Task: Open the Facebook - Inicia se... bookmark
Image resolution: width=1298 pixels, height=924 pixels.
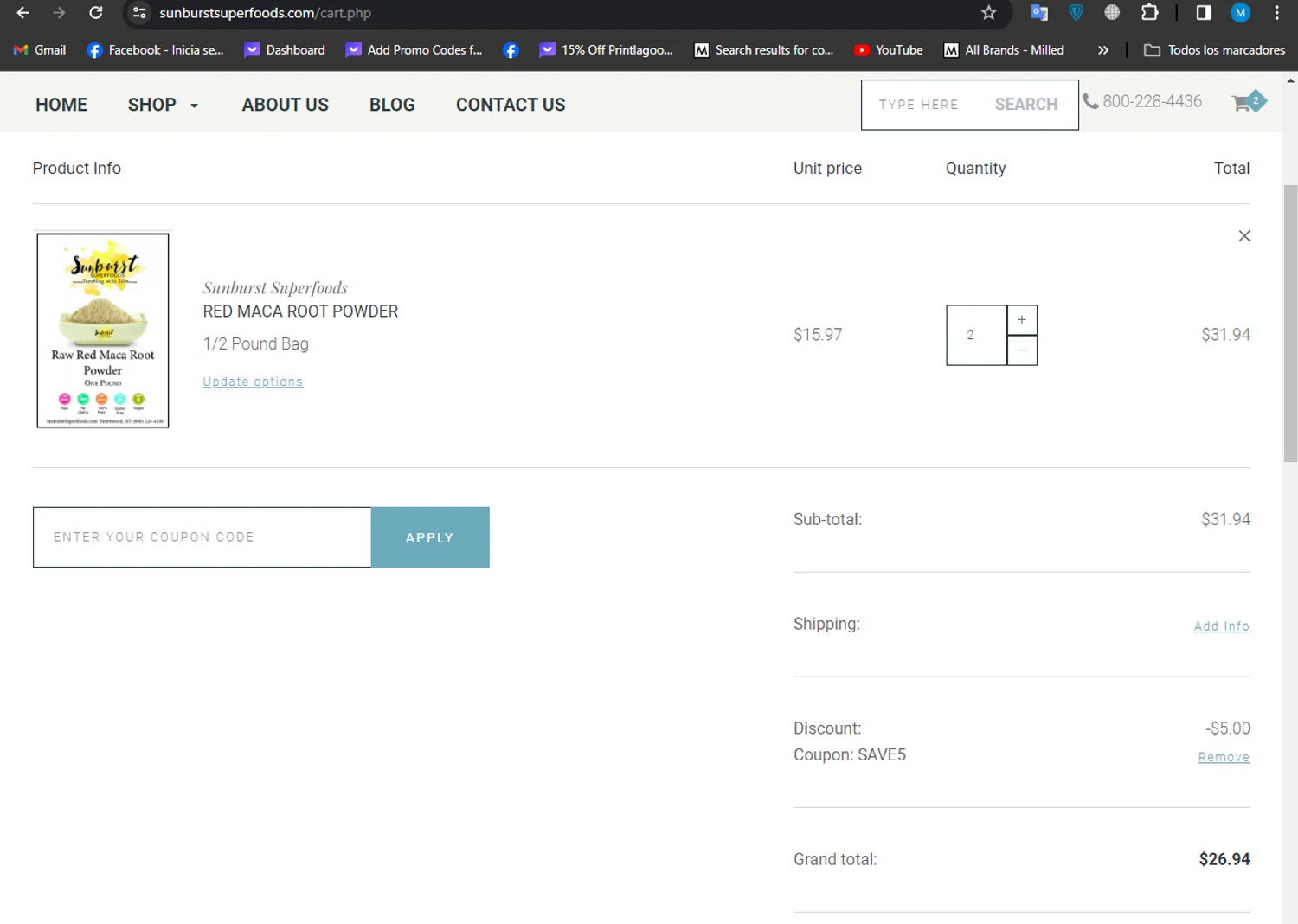Action: (156, 50)
